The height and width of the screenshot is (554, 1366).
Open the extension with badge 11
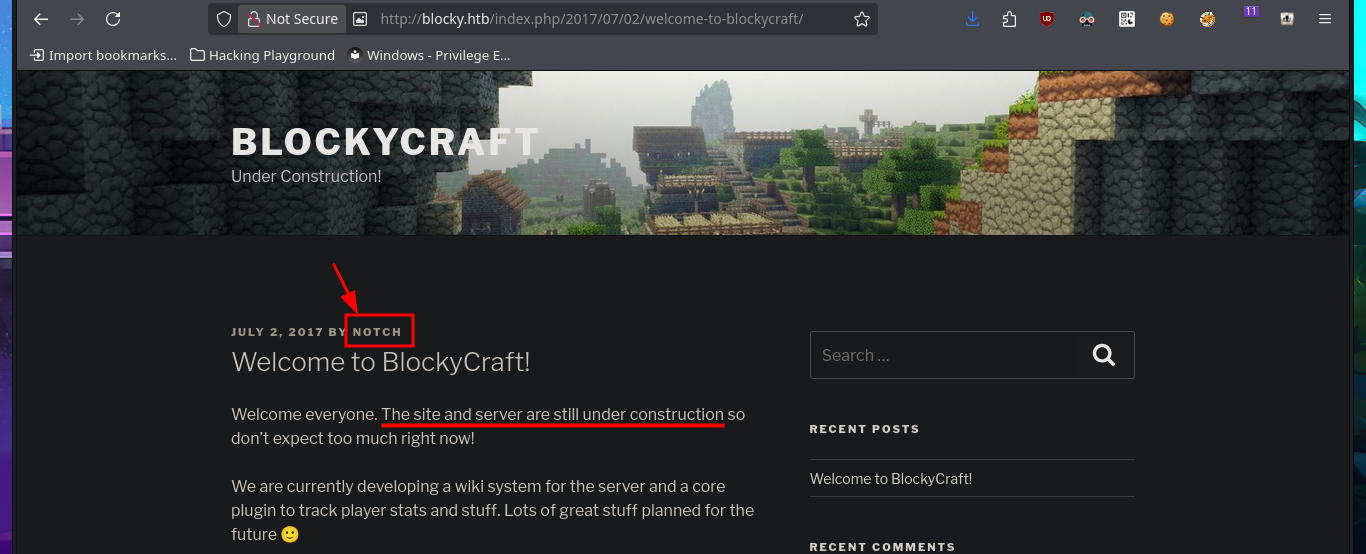1248,17
